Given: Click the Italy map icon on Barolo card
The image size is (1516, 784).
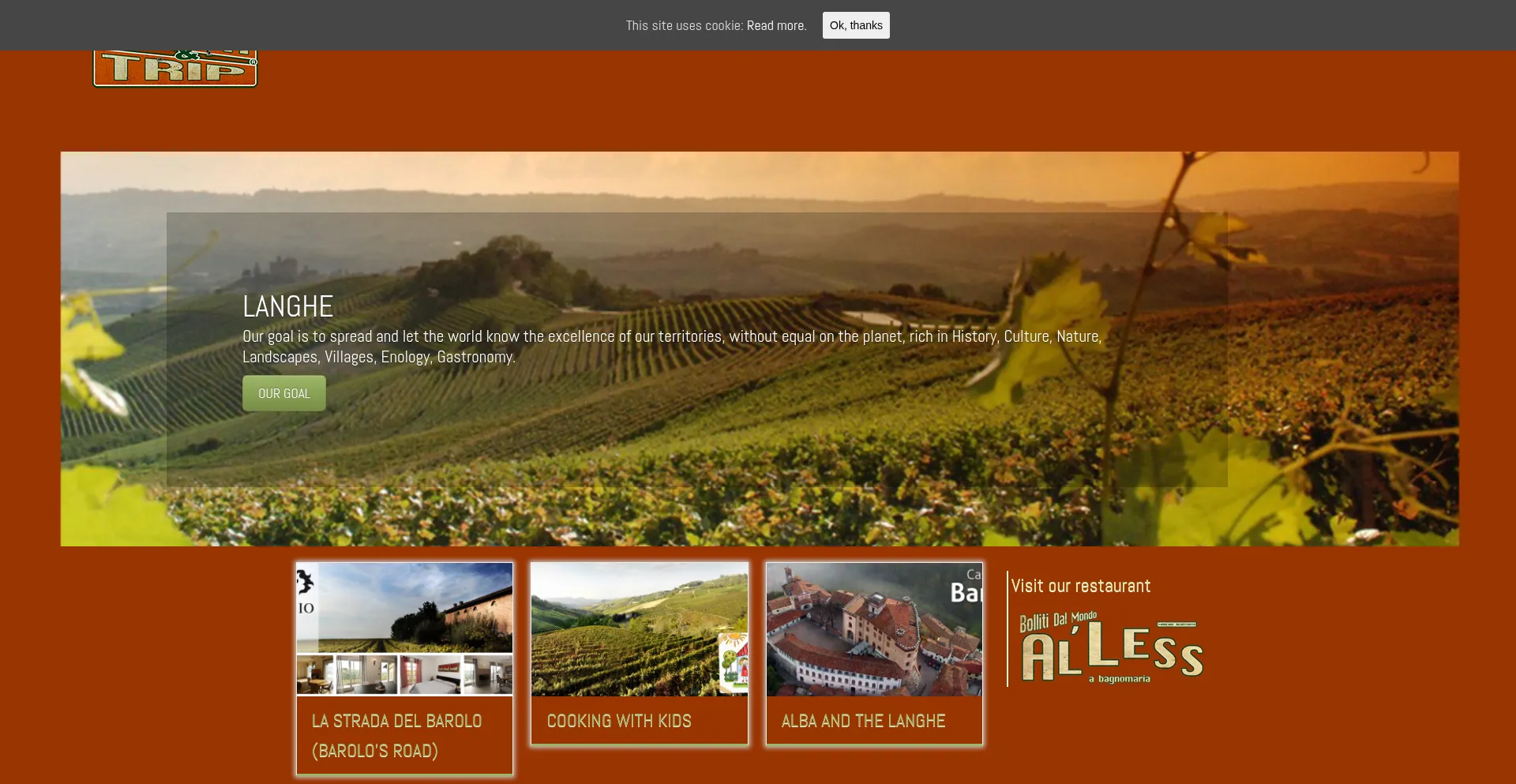Looking at the screenshot, I should [x=306, y=583].
